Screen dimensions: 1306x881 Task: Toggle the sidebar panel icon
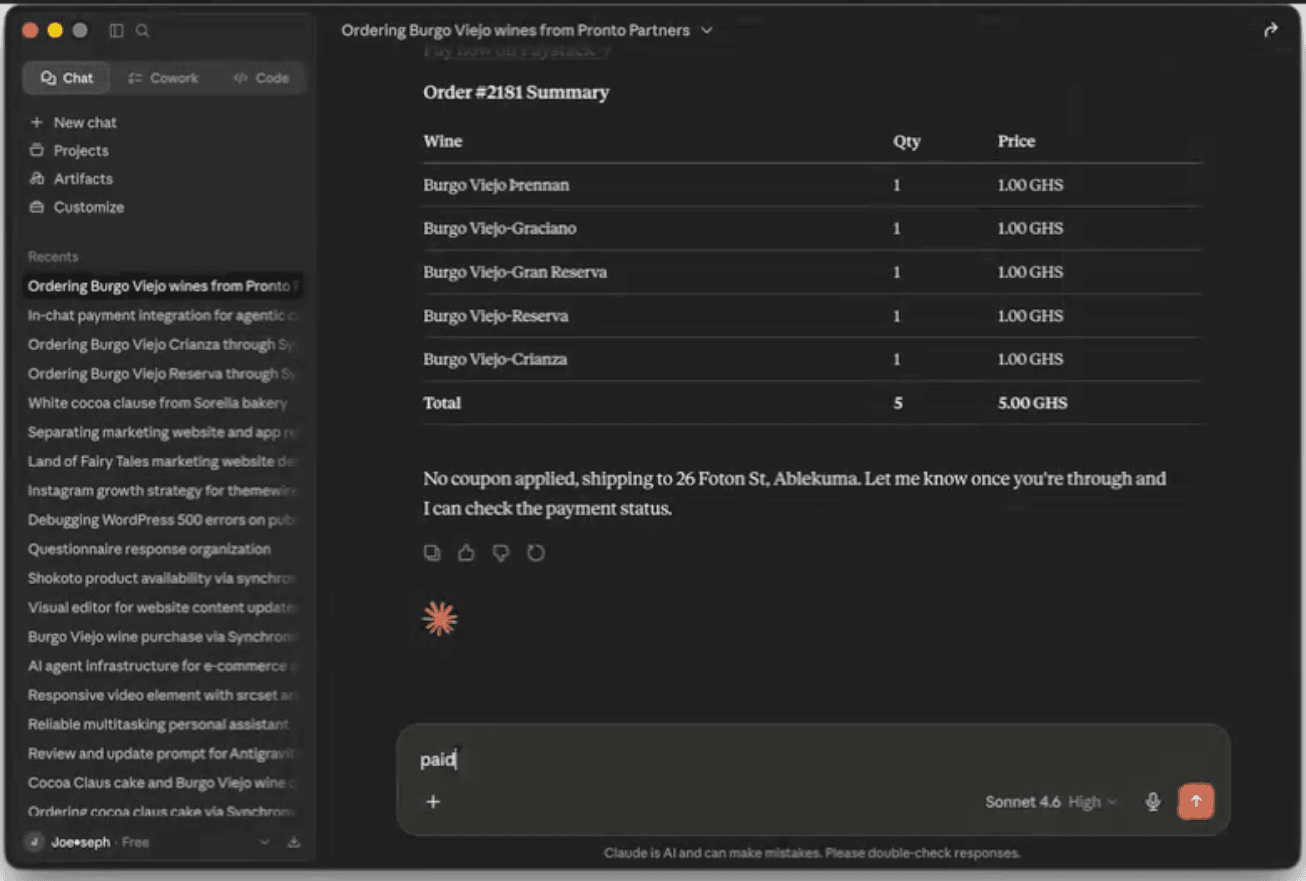click(x=116, y=31)
